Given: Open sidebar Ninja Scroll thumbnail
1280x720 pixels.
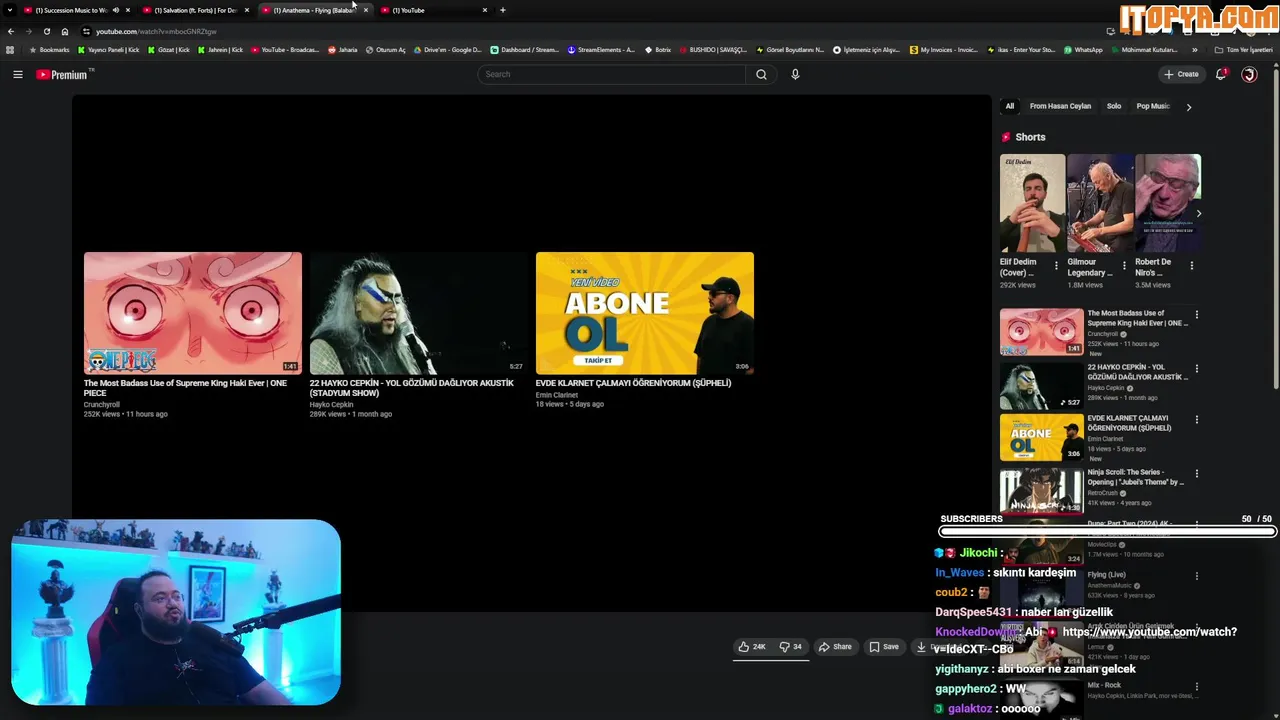Looking at the screenshot, I should (x=1041, y=491).
